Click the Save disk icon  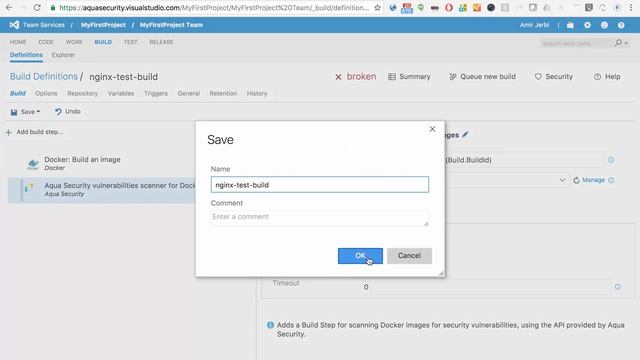click(14, 112)
